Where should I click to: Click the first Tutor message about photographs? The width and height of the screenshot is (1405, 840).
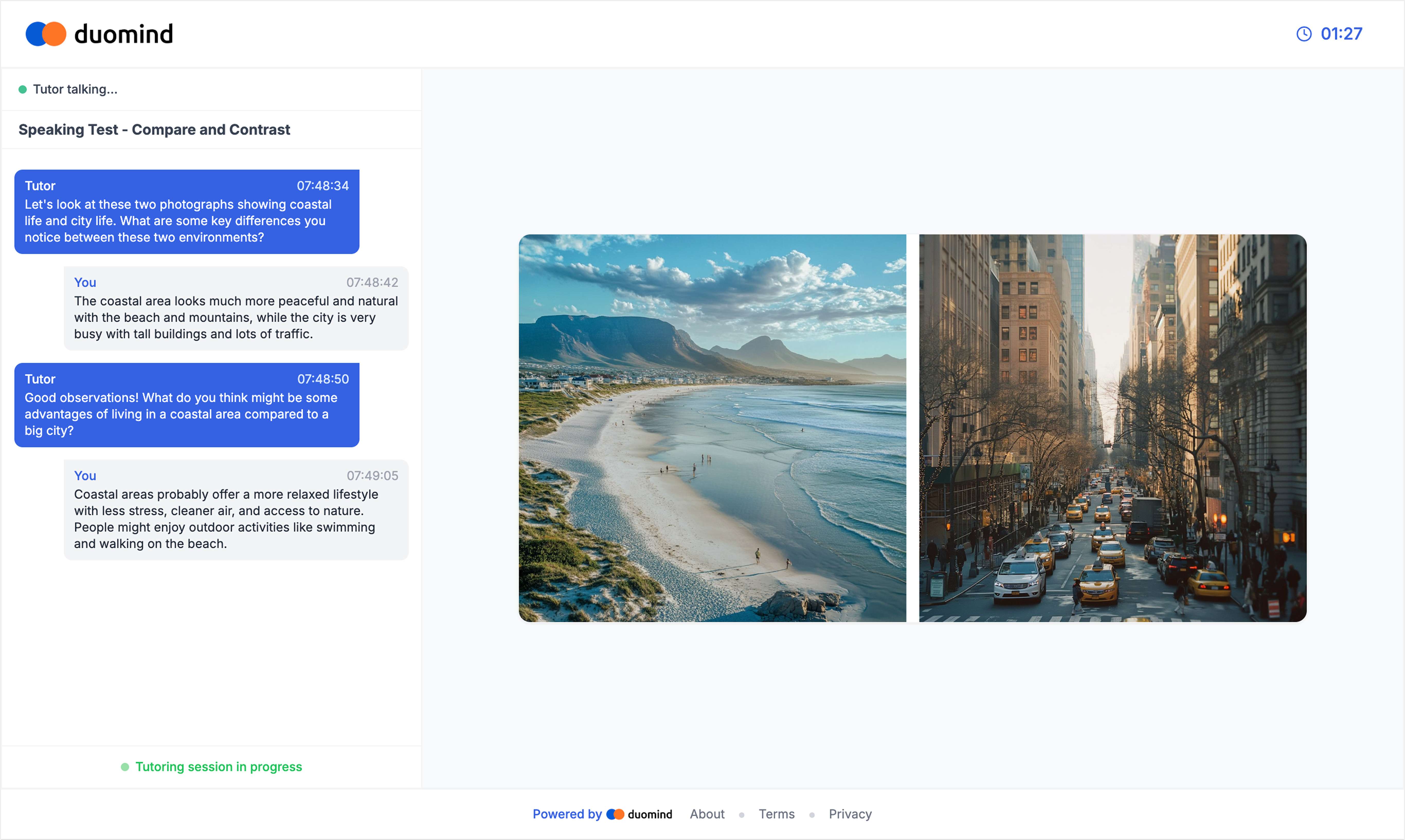[186, 220]
